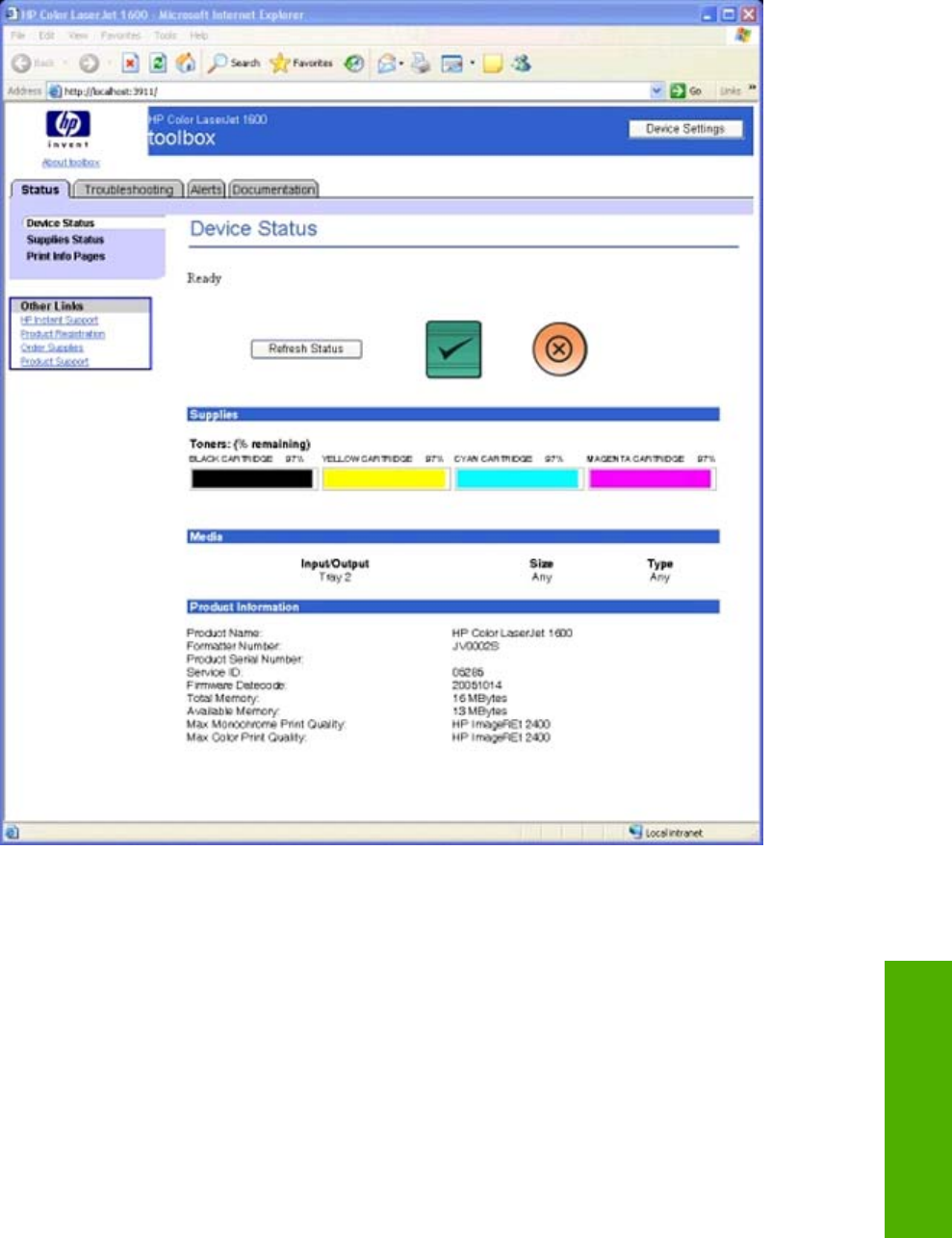Go to the Home page icon
The height and width of the screenshot is (1238, 952).
click(186, 64)
